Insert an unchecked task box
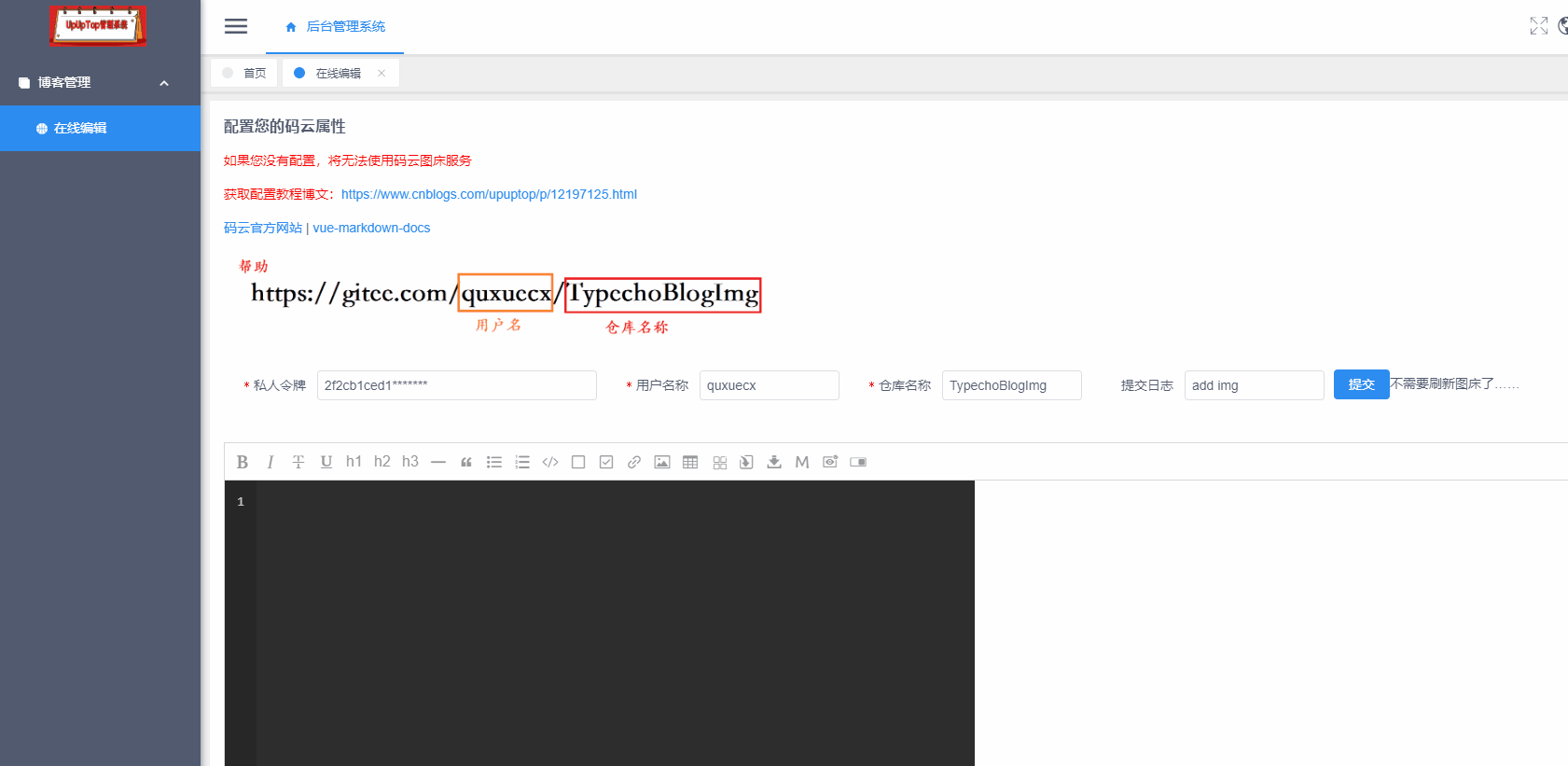This screenshot has width=1568, height=766. [578, 462]
